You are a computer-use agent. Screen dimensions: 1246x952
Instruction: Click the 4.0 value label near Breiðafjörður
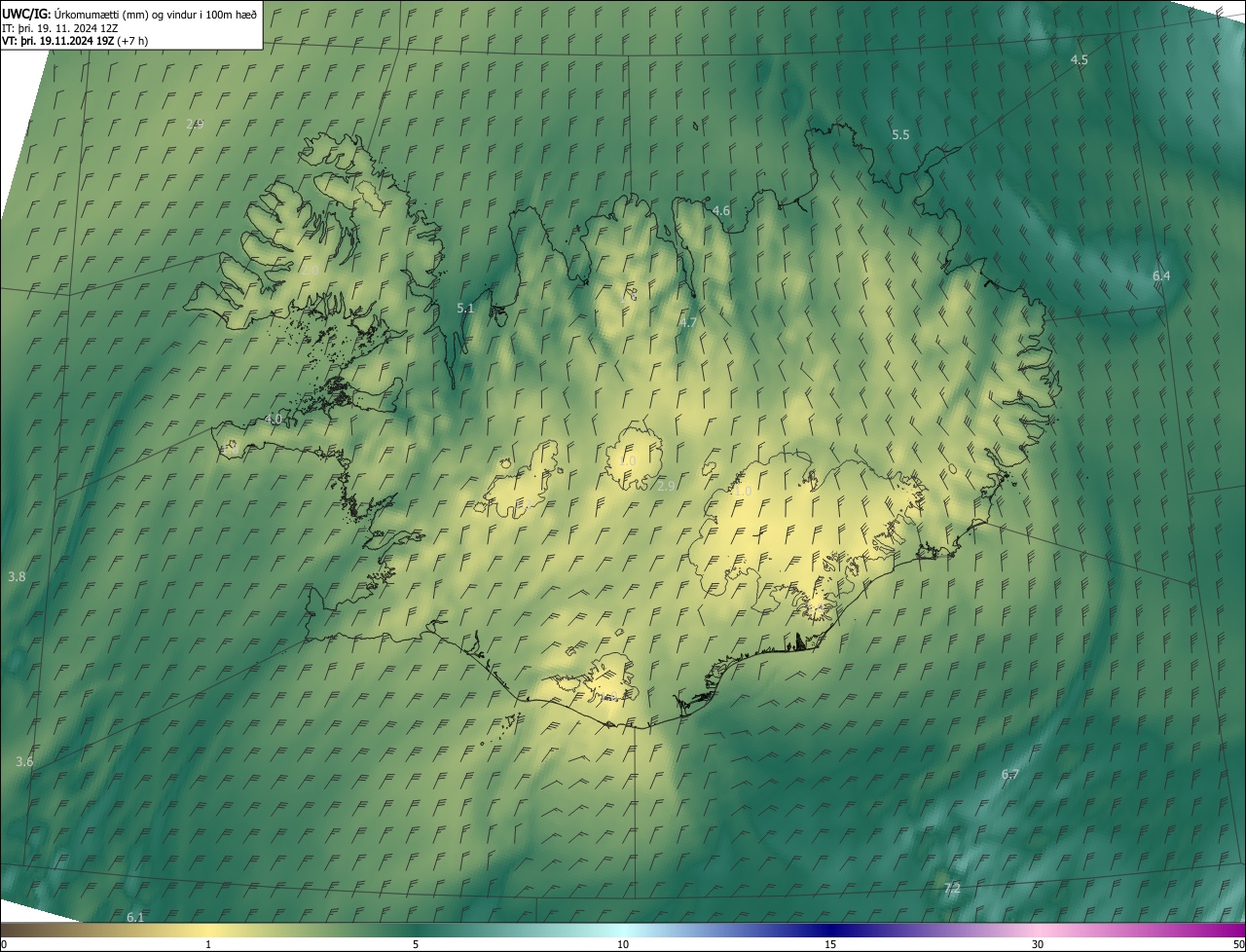tap(274, 420)
